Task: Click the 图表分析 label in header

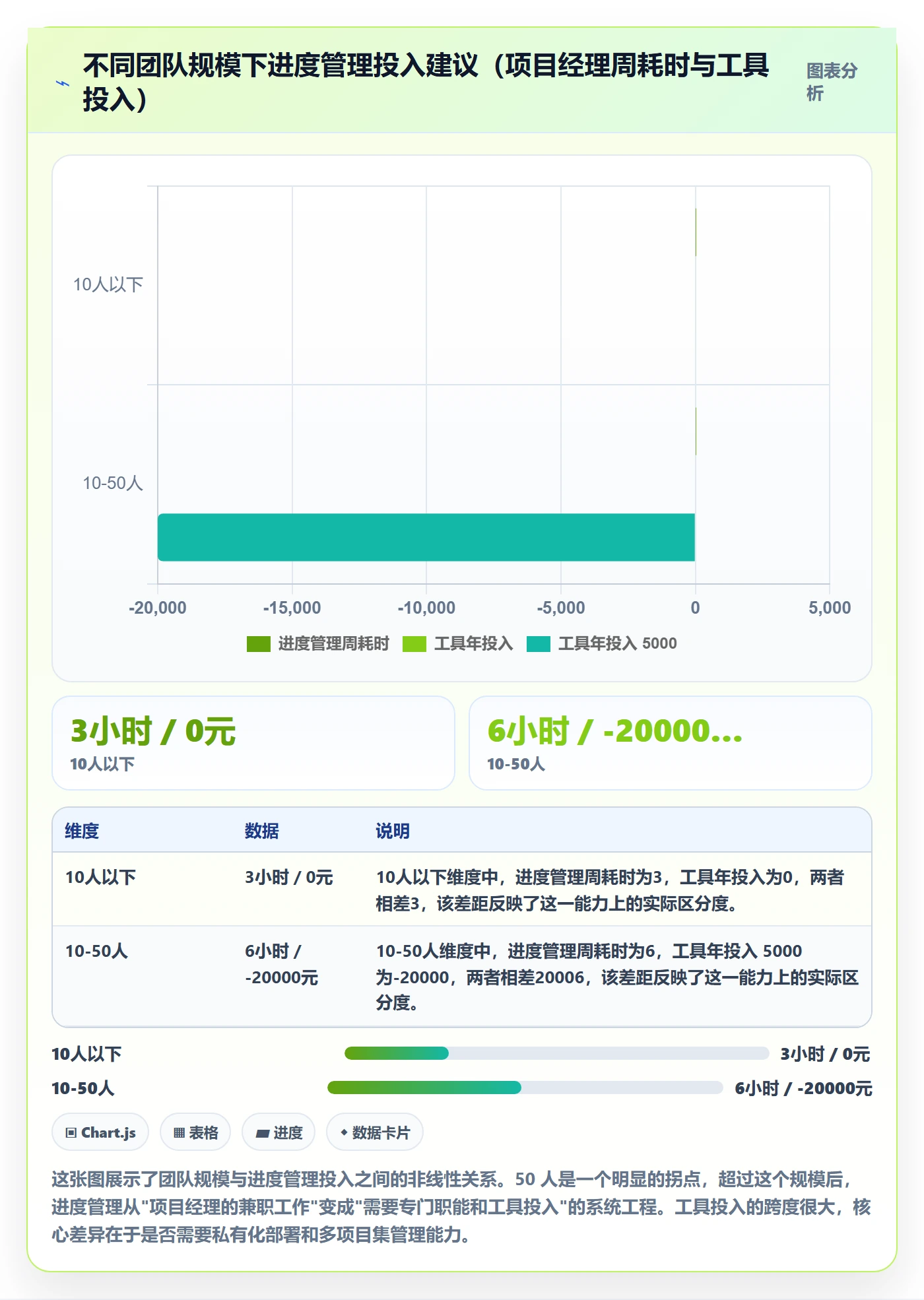Action: [832, 82]
